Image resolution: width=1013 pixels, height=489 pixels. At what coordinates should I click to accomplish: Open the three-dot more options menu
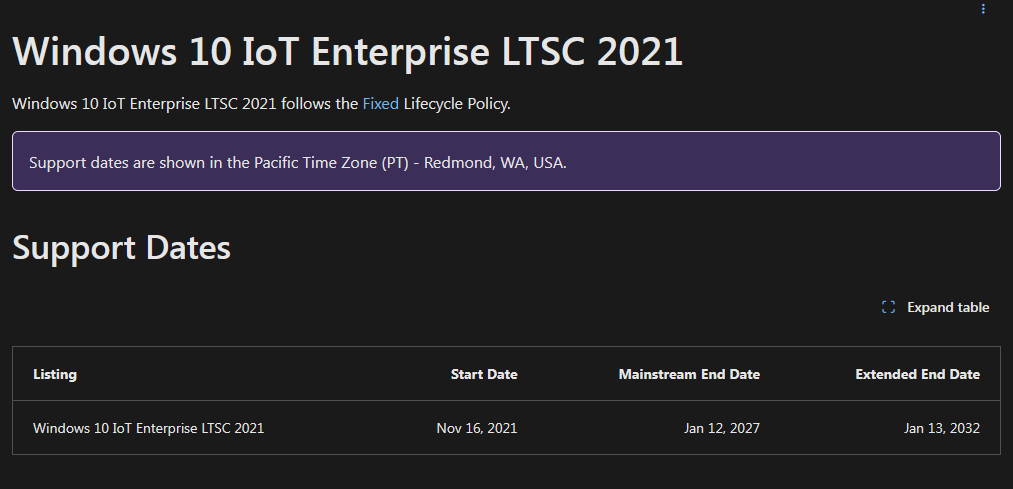983,9
